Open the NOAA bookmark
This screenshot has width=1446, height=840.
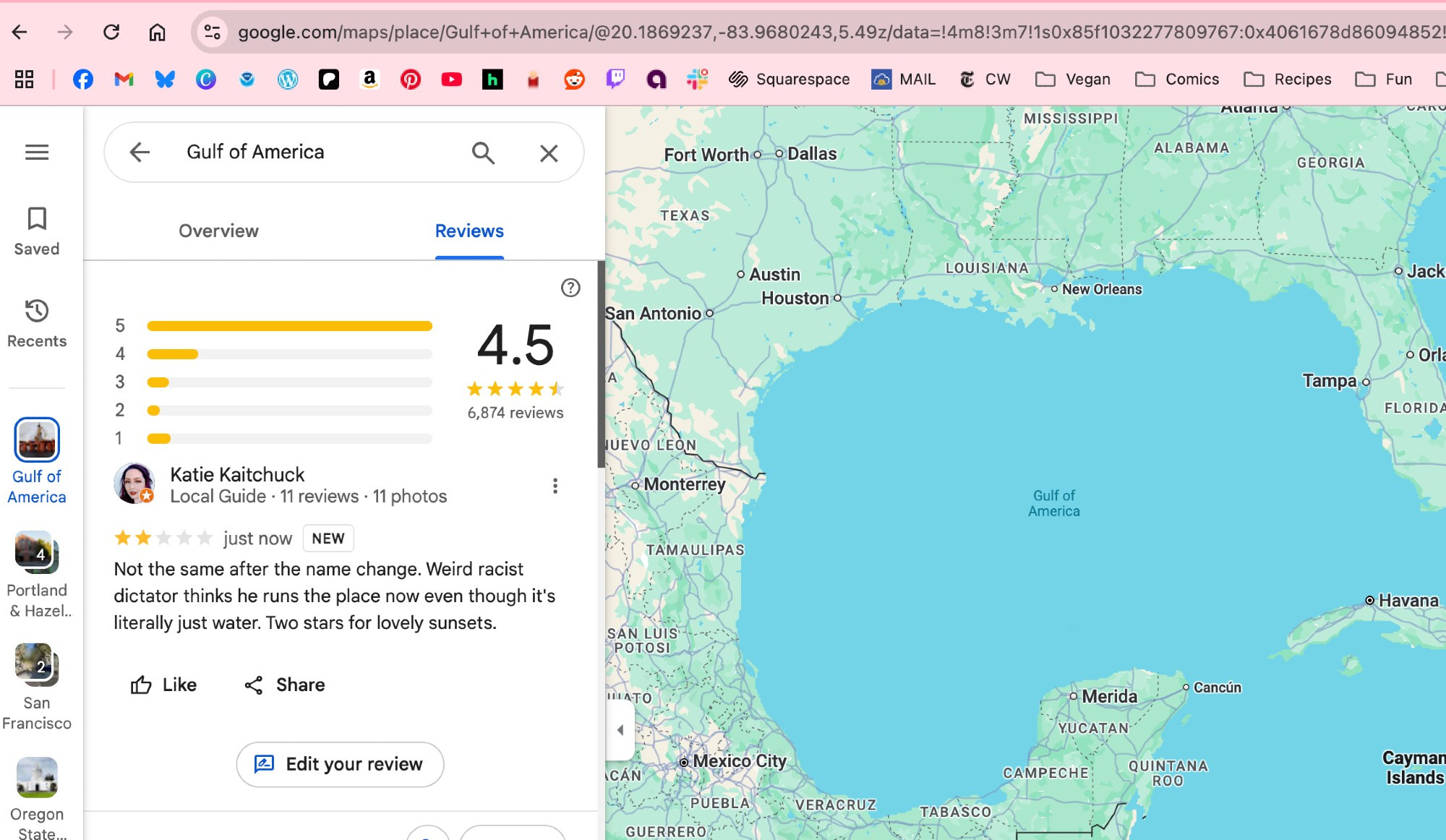(247, 80)
